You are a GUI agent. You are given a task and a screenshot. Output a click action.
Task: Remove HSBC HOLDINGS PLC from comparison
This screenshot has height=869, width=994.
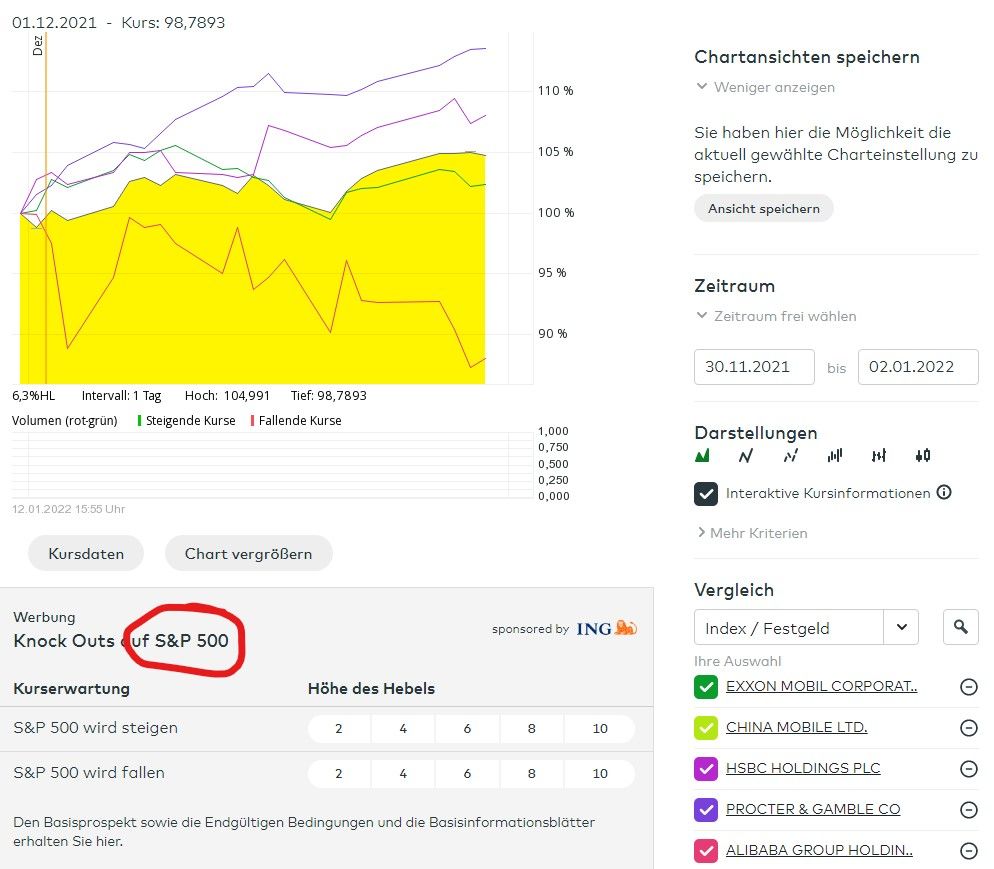[968, 769]
